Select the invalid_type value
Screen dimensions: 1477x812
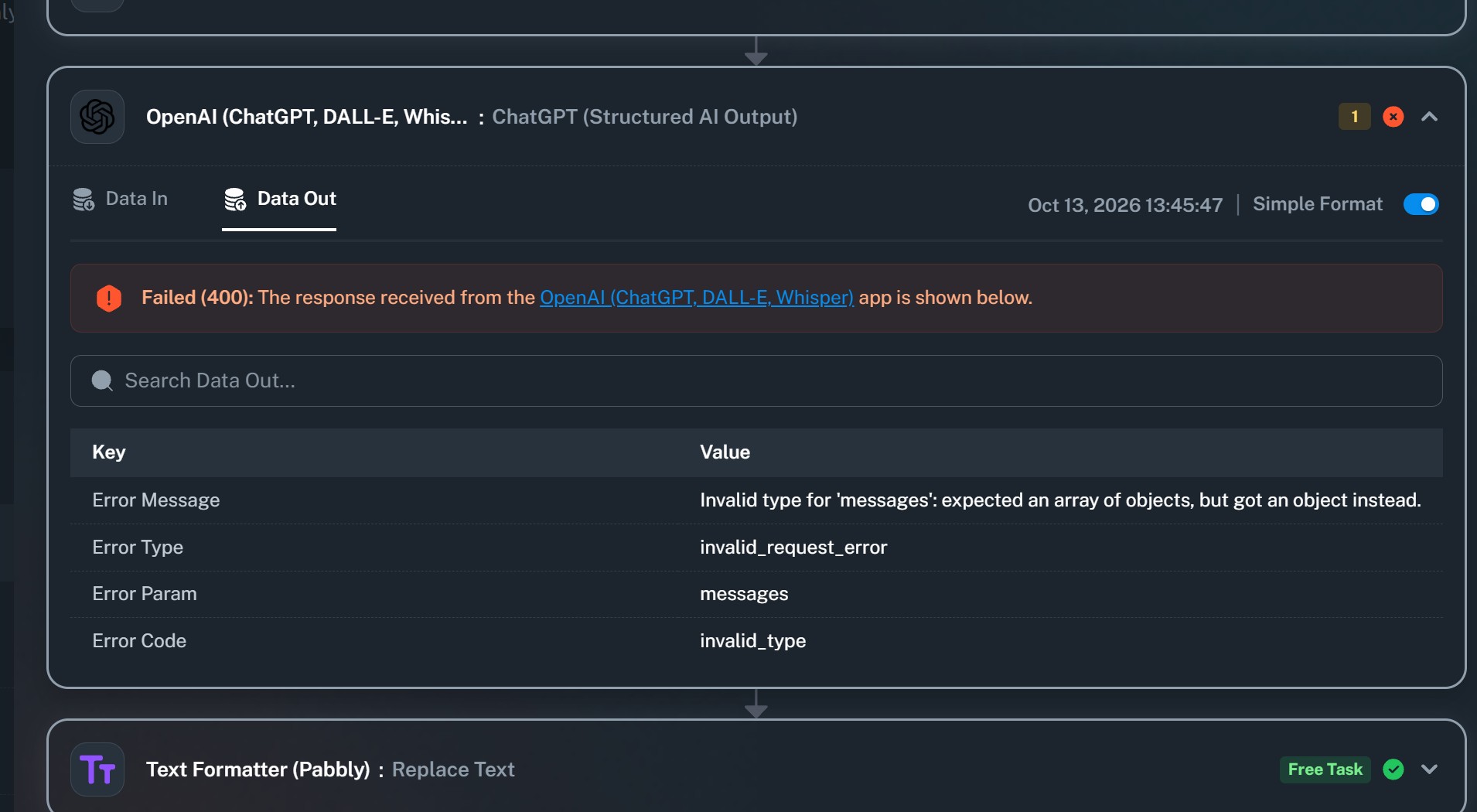coord(753,641)
